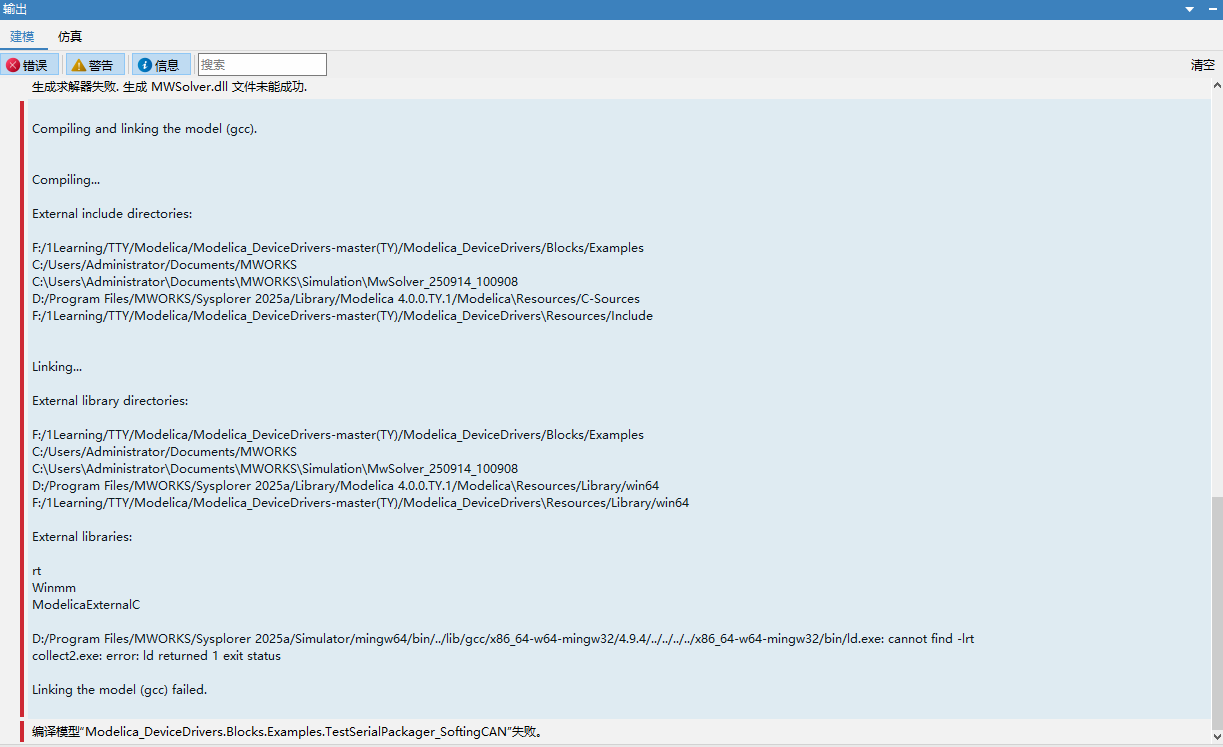The image size is (1223, 747).
Task: Select the "rt" library line
Action: tap(37, 571)
